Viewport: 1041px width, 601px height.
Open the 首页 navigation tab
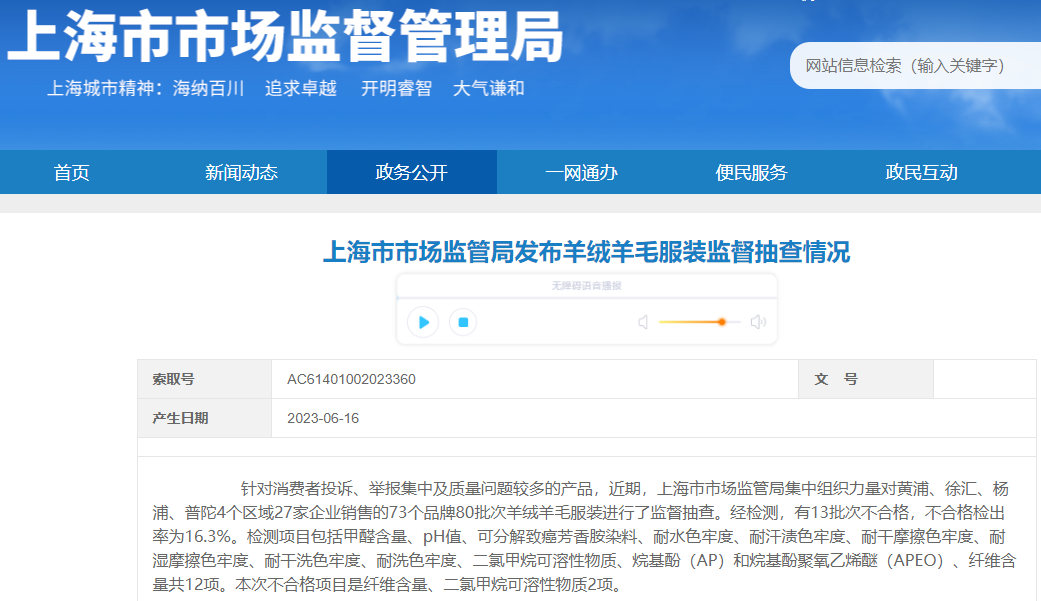(x=72, y=173)
